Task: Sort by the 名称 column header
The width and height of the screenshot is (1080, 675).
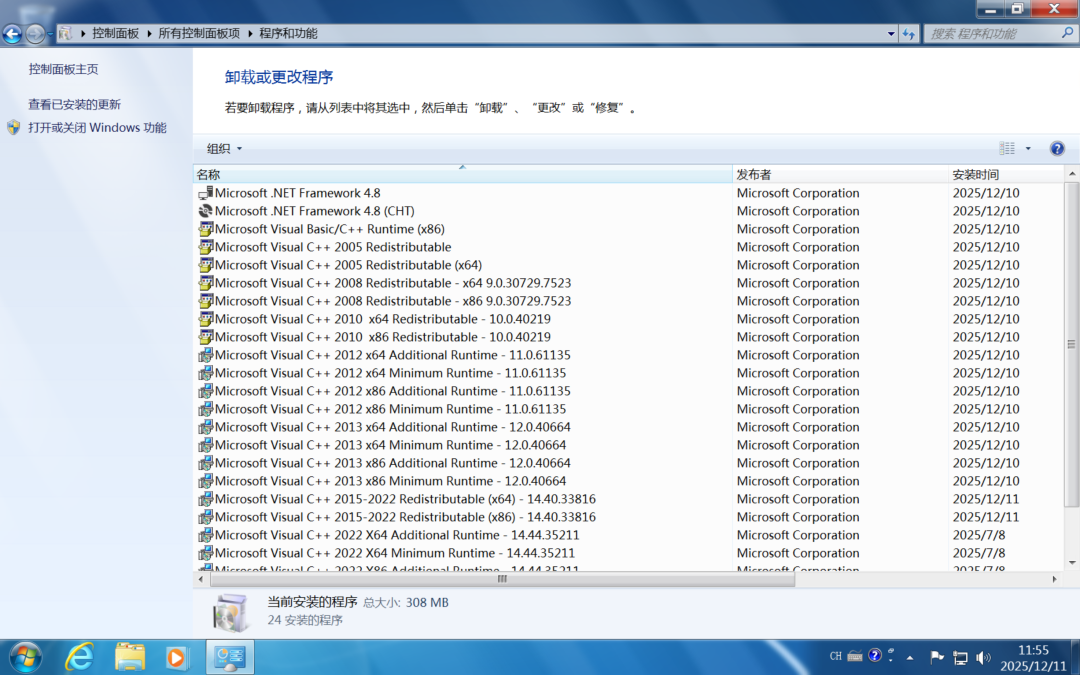Action: click(x=462, y=174)
